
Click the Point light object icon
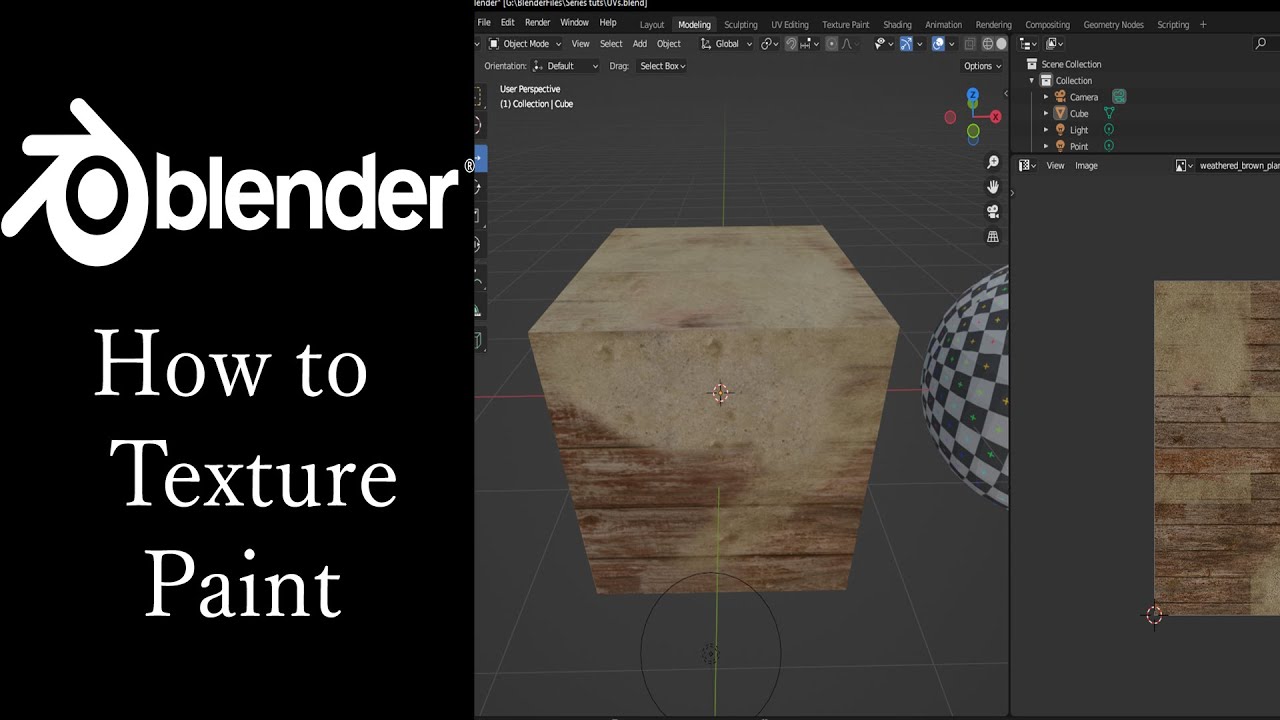click(x=1060, y=146)
